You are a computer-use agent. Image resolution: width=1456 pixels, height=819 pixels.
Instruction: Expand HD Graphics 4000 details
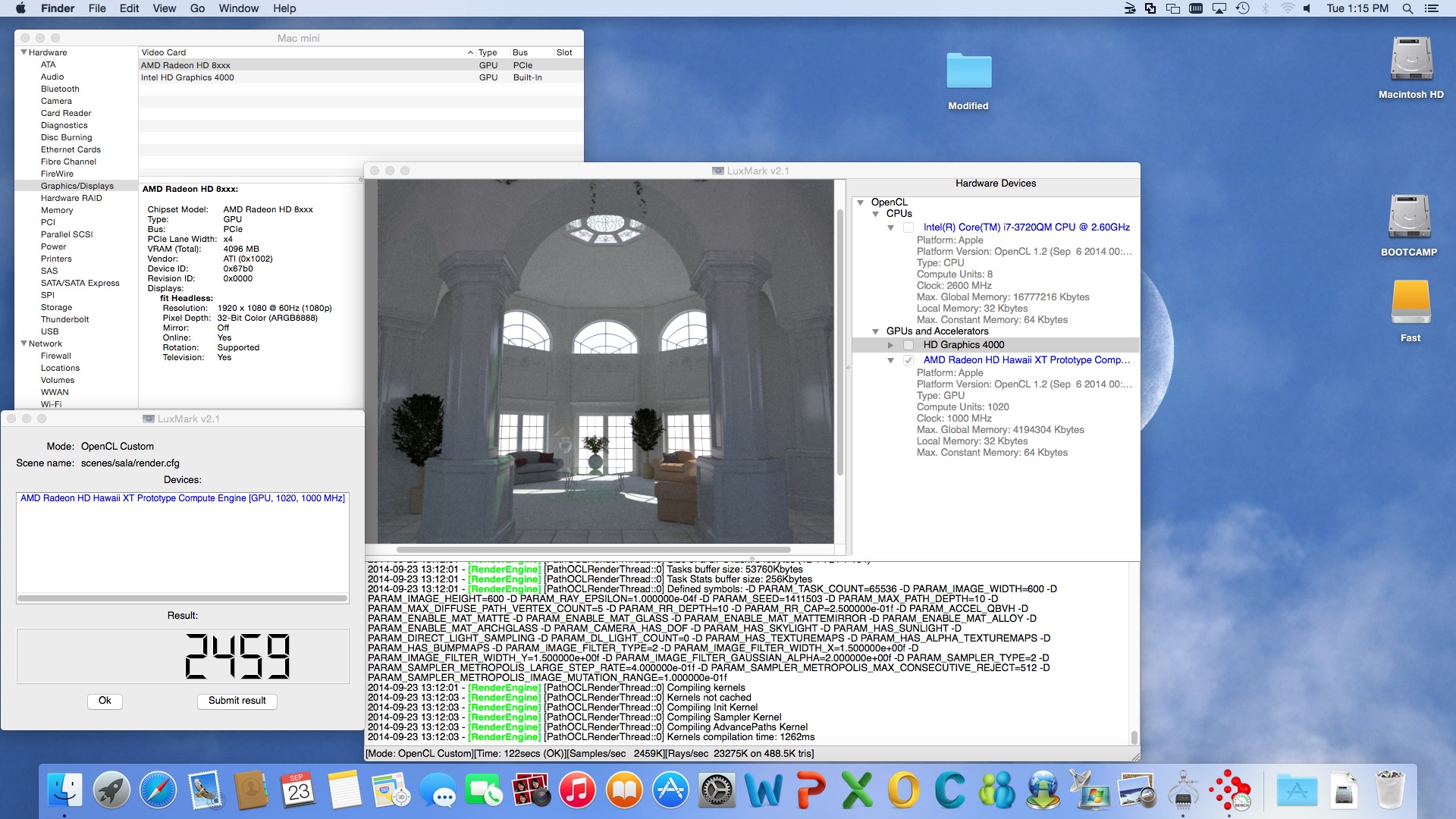tap(891, 345)
